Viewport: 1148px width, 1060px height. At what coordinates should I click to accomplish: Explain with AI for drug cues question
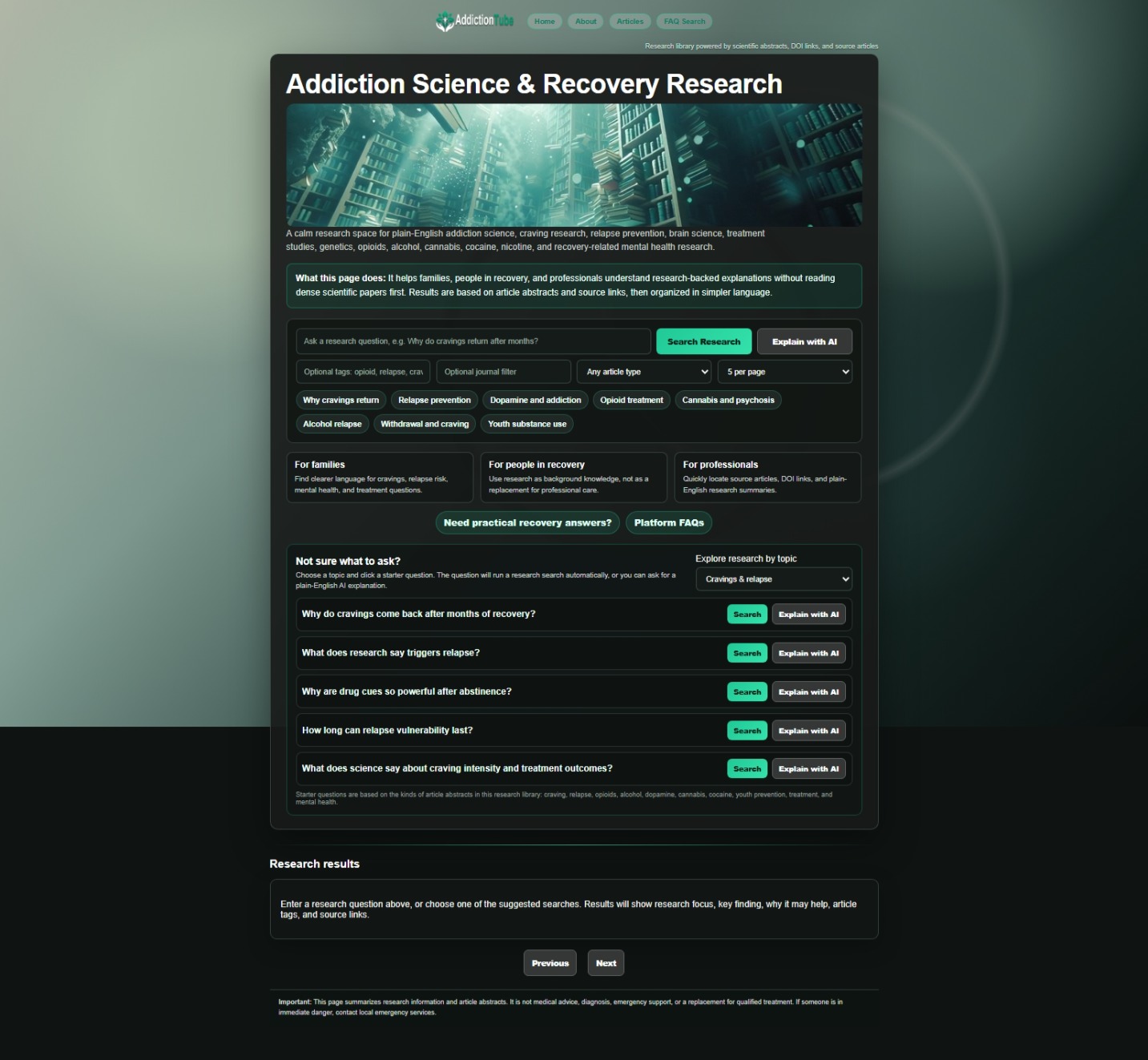pos(808,691)
